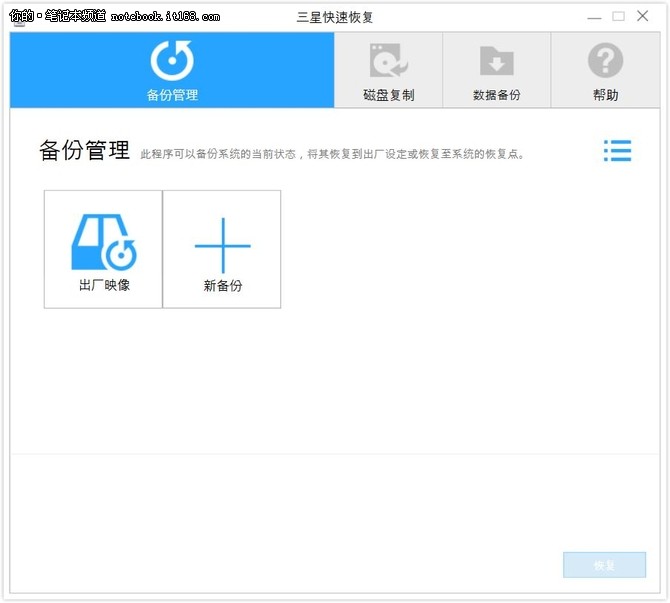Select the 出厂映像 factory image tile
This screenshot has height=603, width=670.
tap(103, 249)
